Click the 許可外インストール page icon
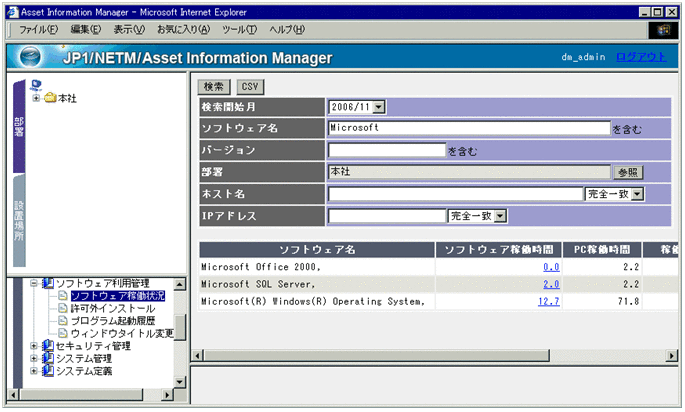The height and width of the screenshot is (412, 685). [x=62, y=308]
